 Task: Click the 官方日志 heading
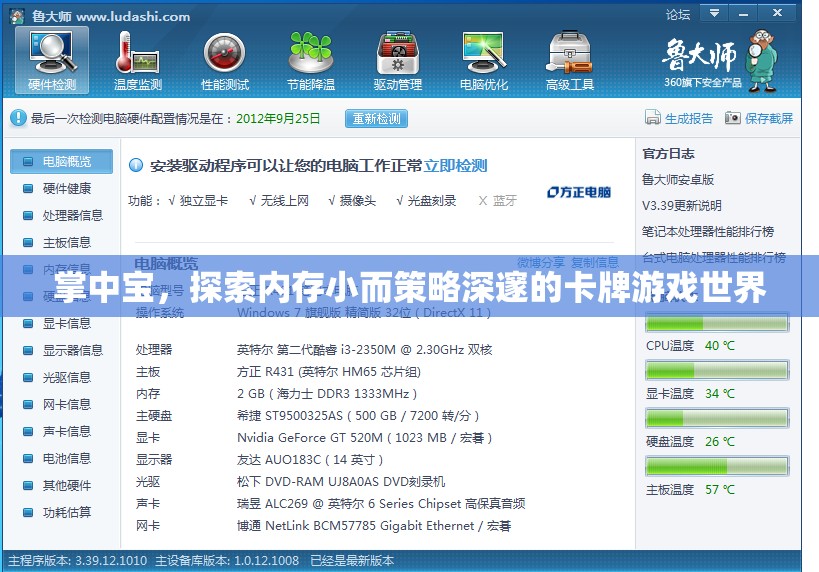click(x=668, y=154)
